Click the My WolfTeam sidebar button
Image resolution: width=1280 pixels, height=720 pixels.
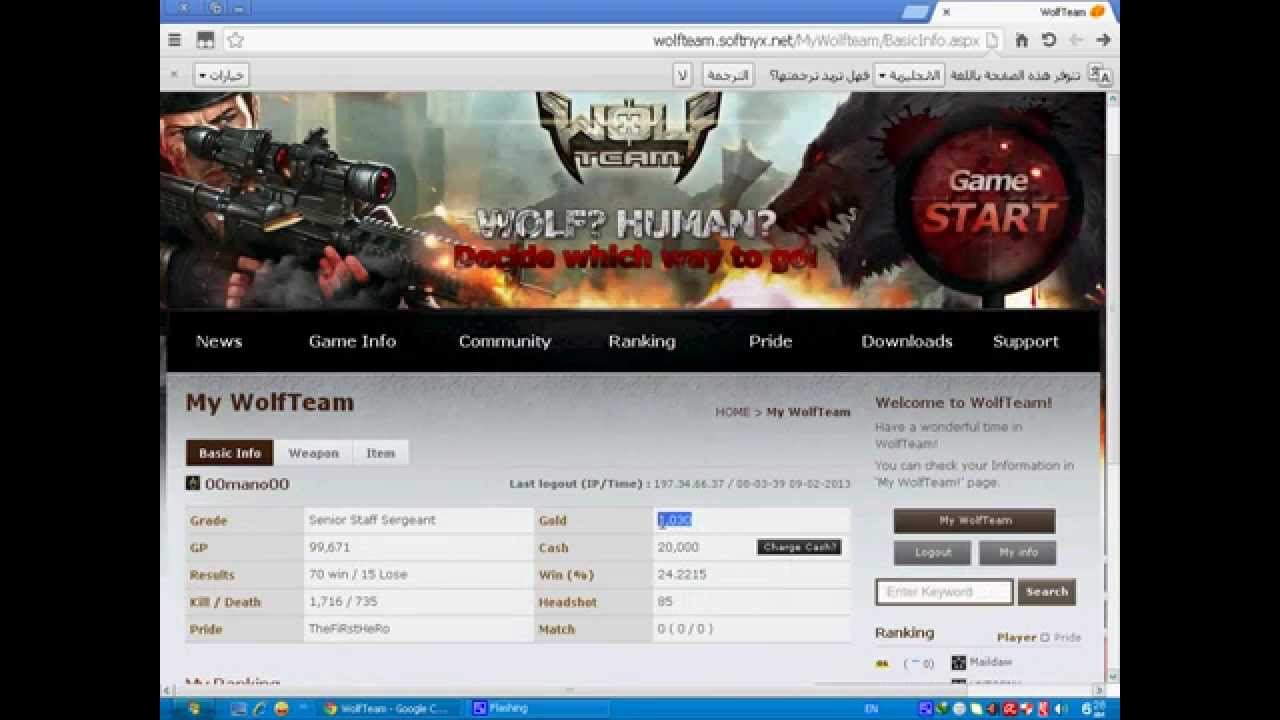[975, 520]
